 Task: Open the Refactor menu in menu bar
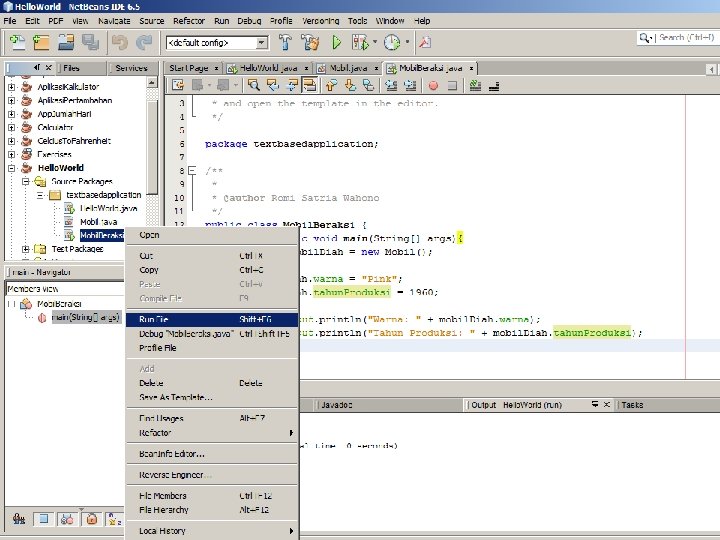coord(188,20)
